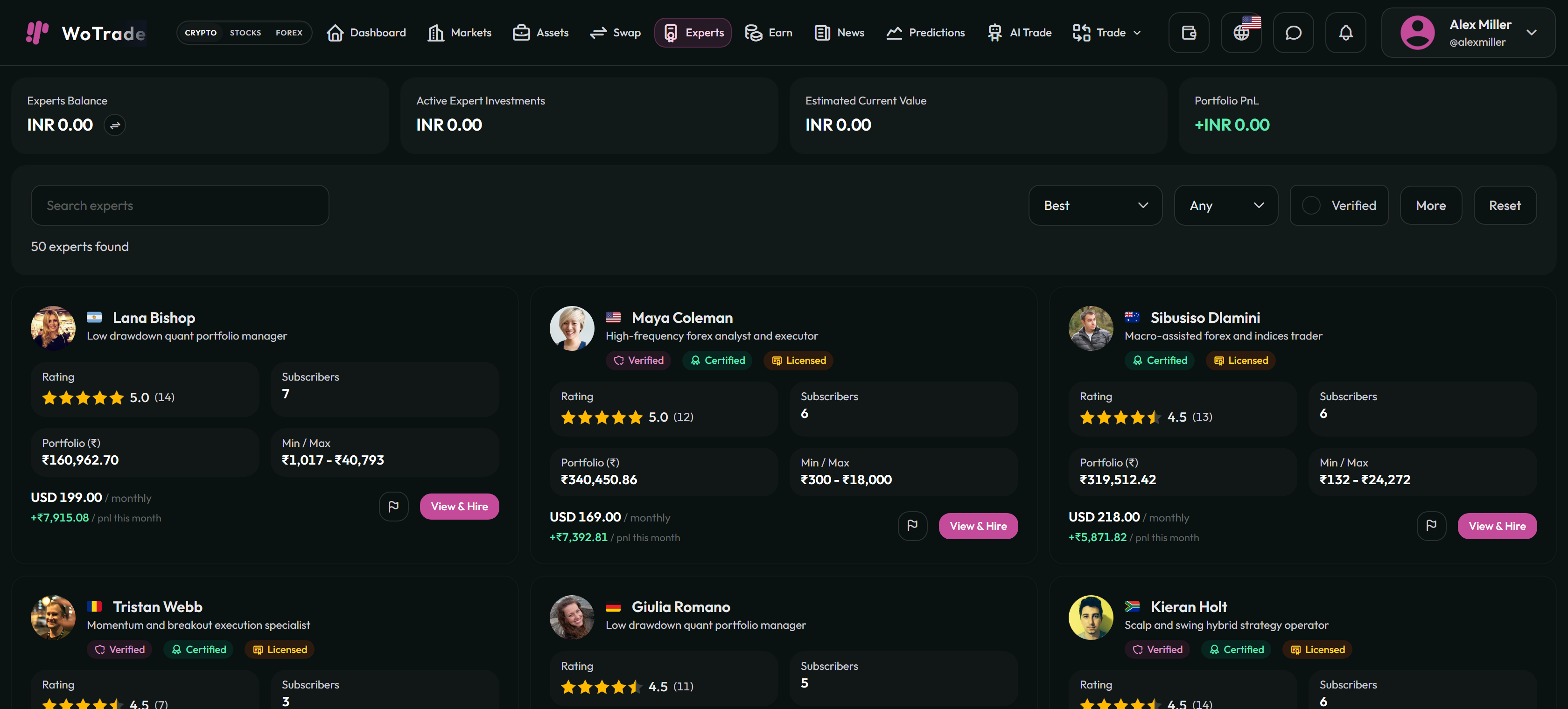Click Sibusiso Dlamini's Licensed badge
The height and width of the screenshot is (709, 1568).
[x=1240, y=360]
